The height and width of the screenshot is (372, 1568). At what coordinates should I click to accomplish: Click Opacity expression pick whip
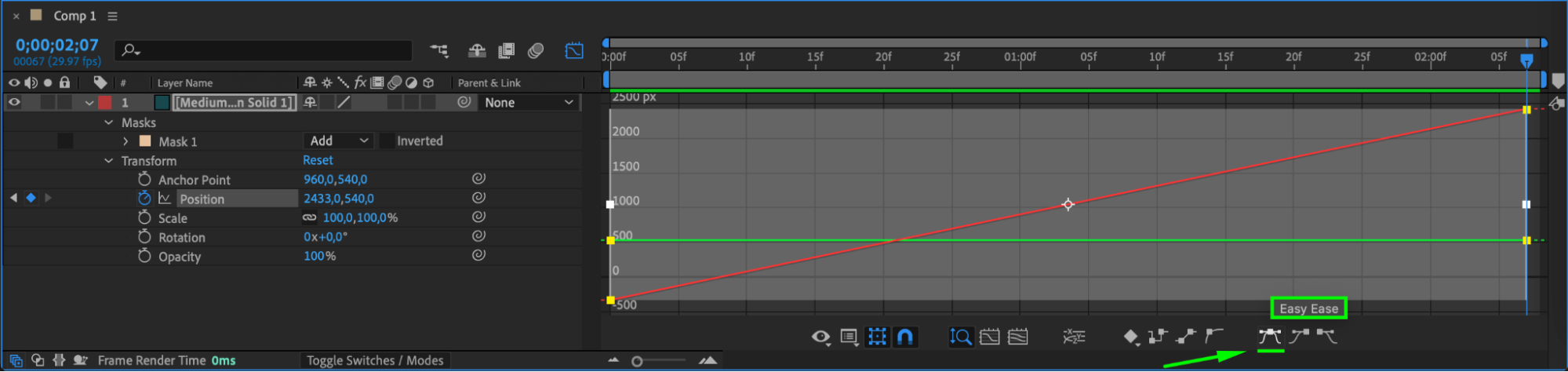point(478,255)
